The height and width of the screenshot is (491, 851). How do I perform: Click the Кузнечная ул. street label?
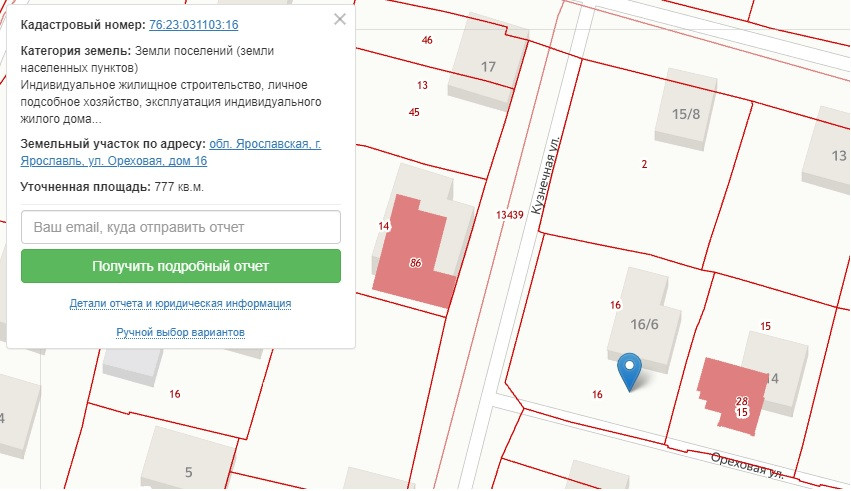tap(544, 175)
